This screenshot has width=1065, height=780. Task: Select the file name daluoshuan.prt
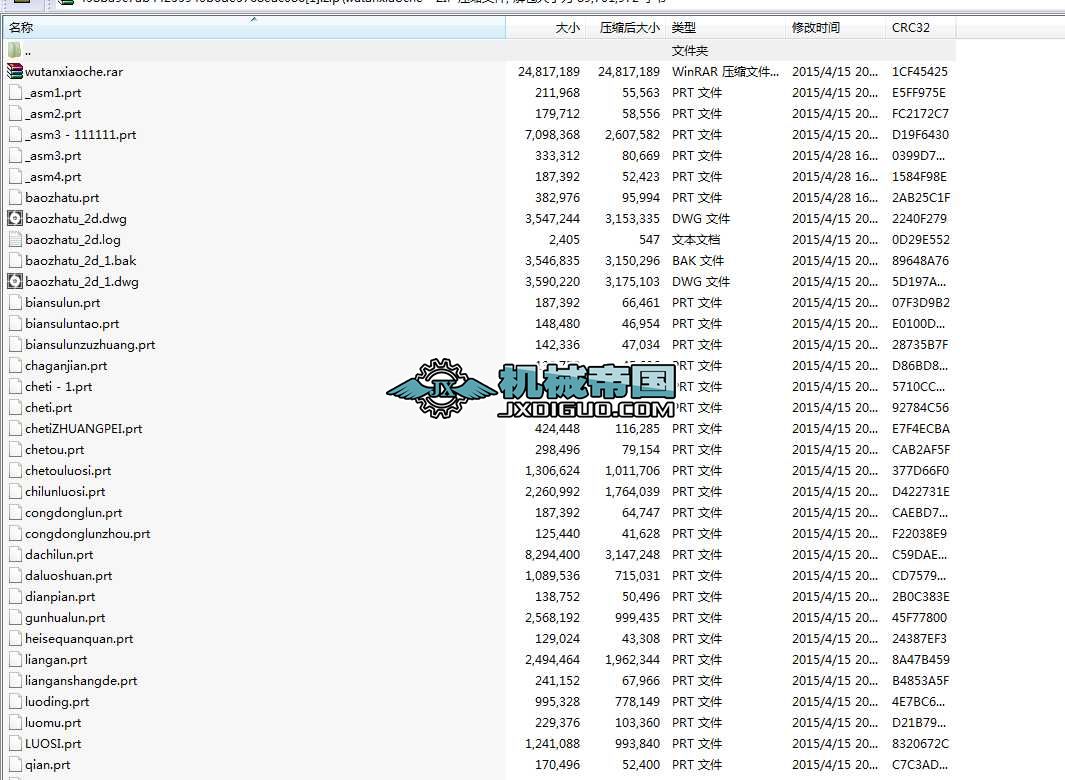click(69, 575)
